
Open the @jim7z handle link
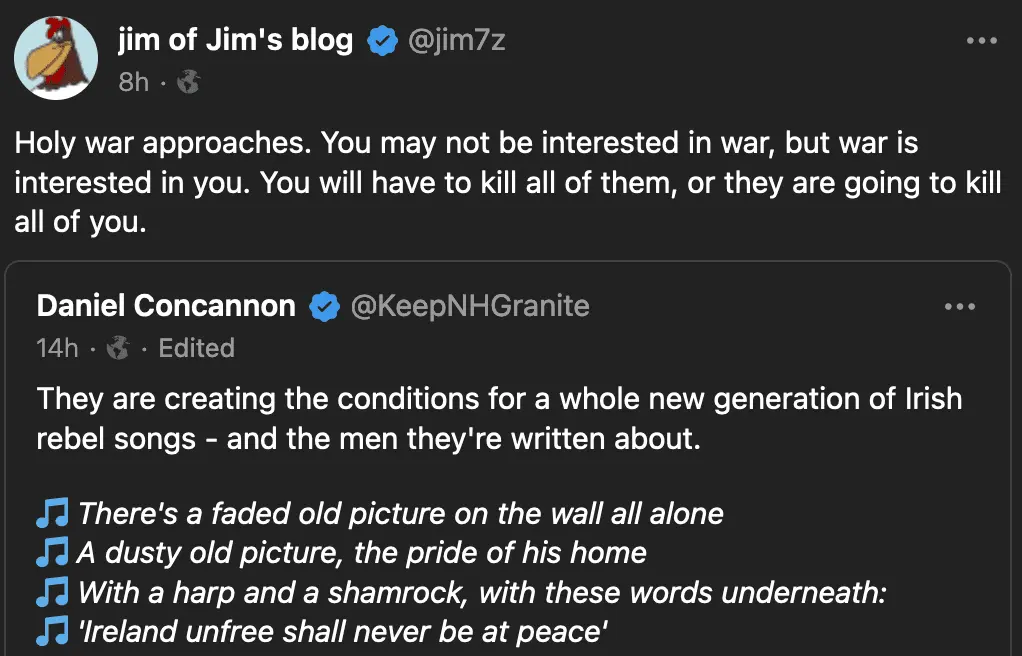[x=460, y=41]
